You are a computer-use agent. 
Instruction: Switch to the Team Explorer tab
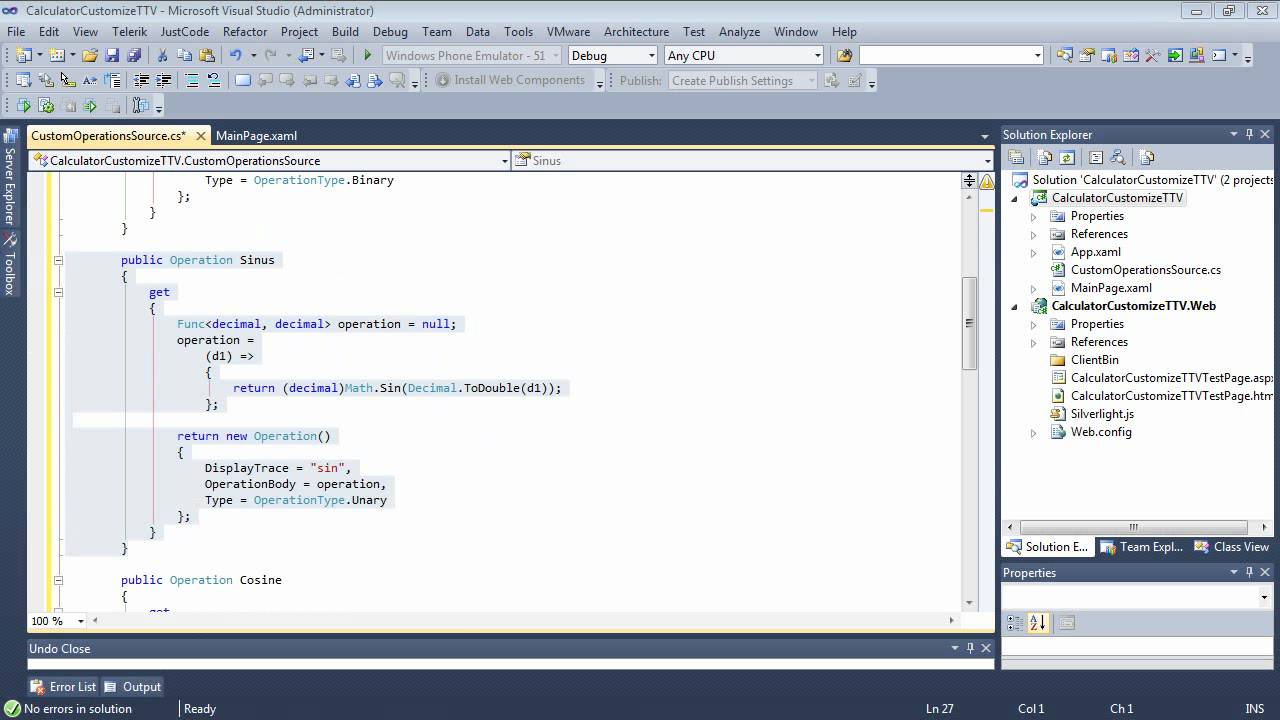click(x=1141, y=547)
